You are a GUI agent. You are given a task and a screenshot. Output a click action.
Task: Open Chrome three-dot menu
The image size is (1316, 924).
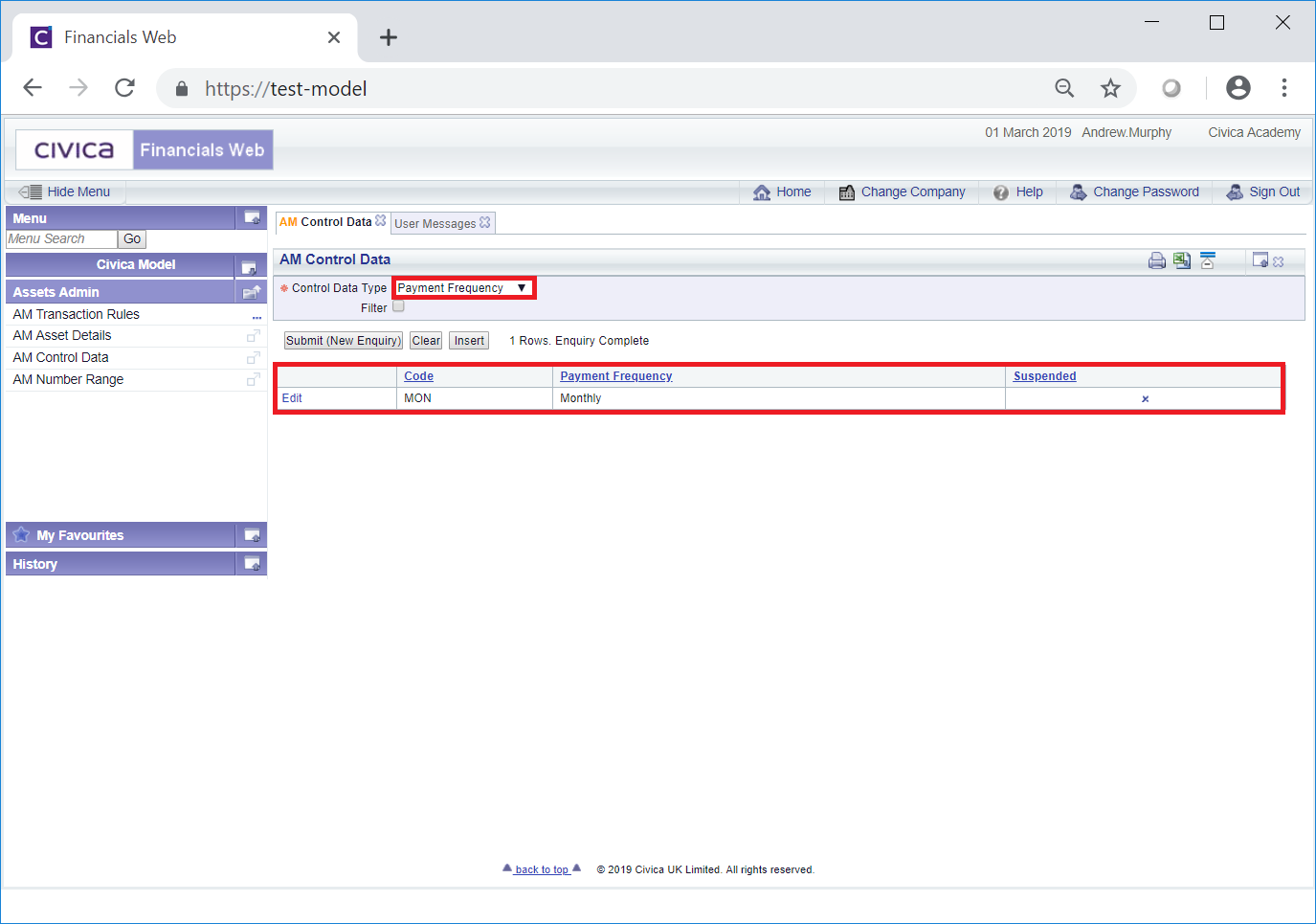click(1284, 88)
